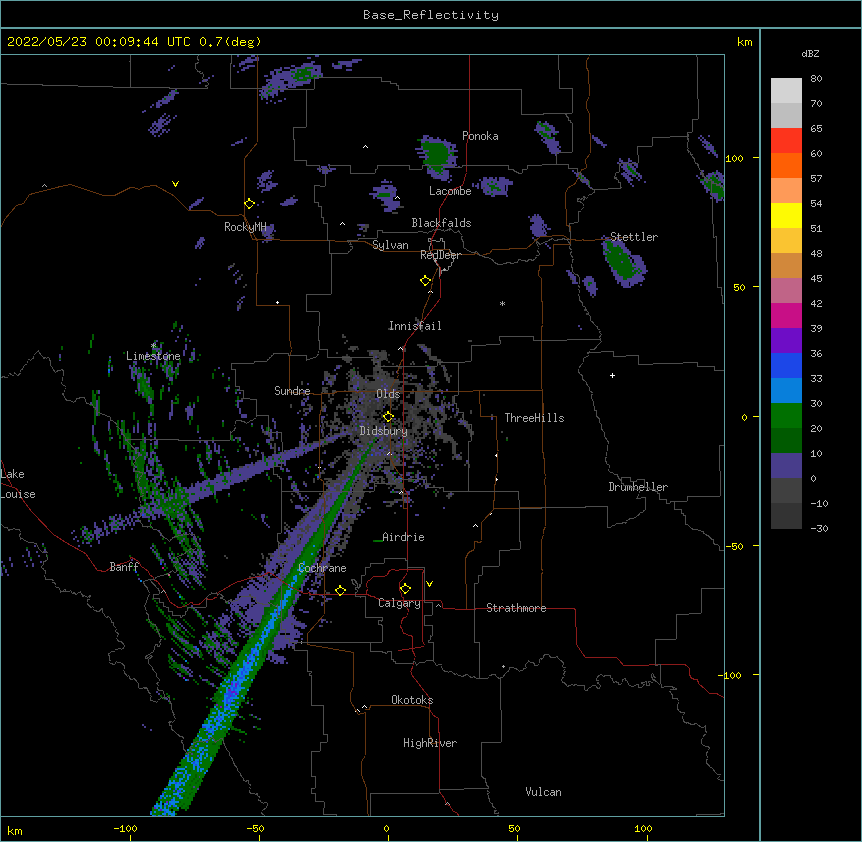Pick the slate purple 0-10 dBZ legend swatch
This screenshot has width=862, height=842.
coord(786,466)
